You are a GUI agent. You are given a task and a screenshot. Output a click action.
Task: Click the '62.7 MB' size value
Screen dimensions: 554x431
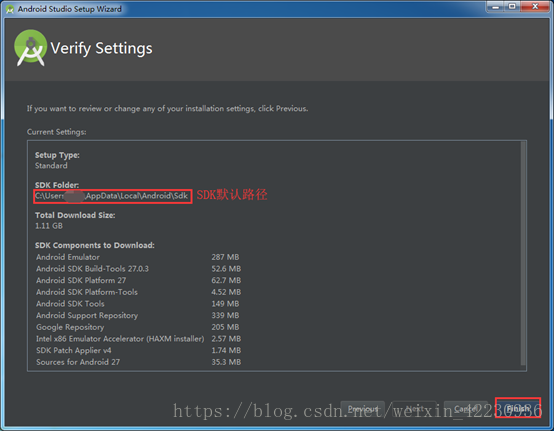click(x=226, y=281)
